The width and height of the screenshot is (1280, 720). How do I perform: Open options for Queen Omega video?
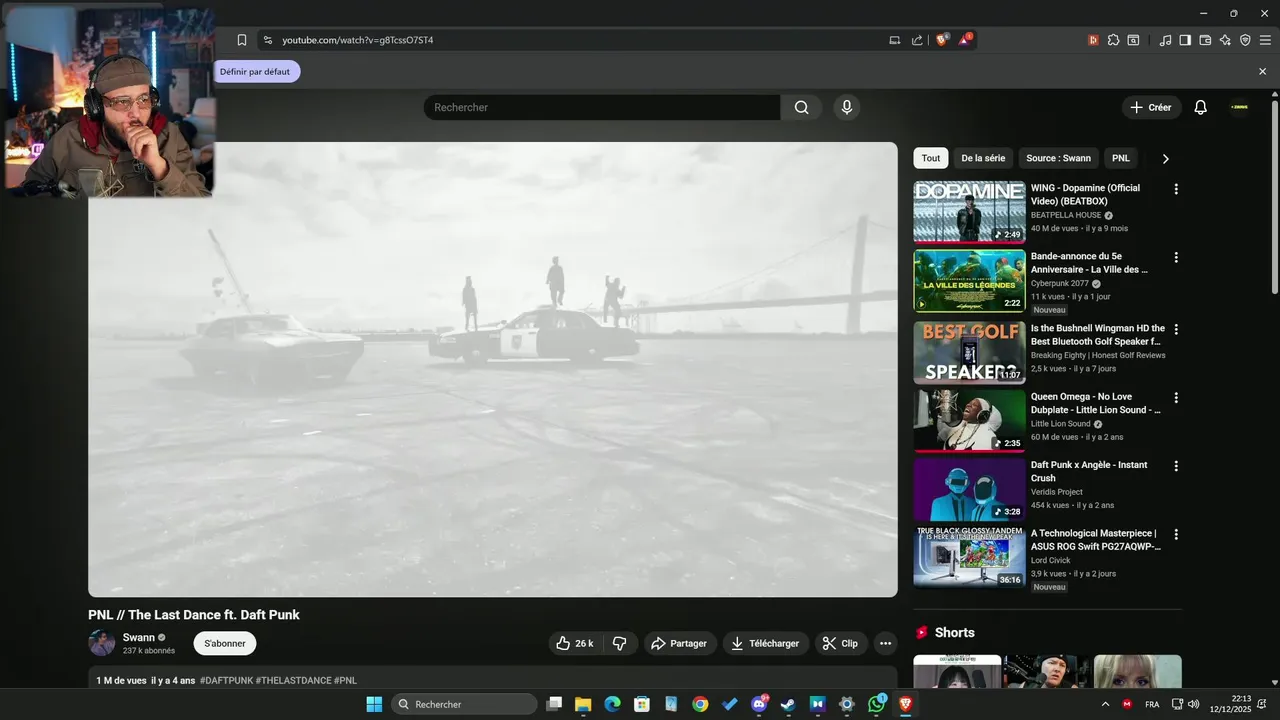(x=1176, y=397)
